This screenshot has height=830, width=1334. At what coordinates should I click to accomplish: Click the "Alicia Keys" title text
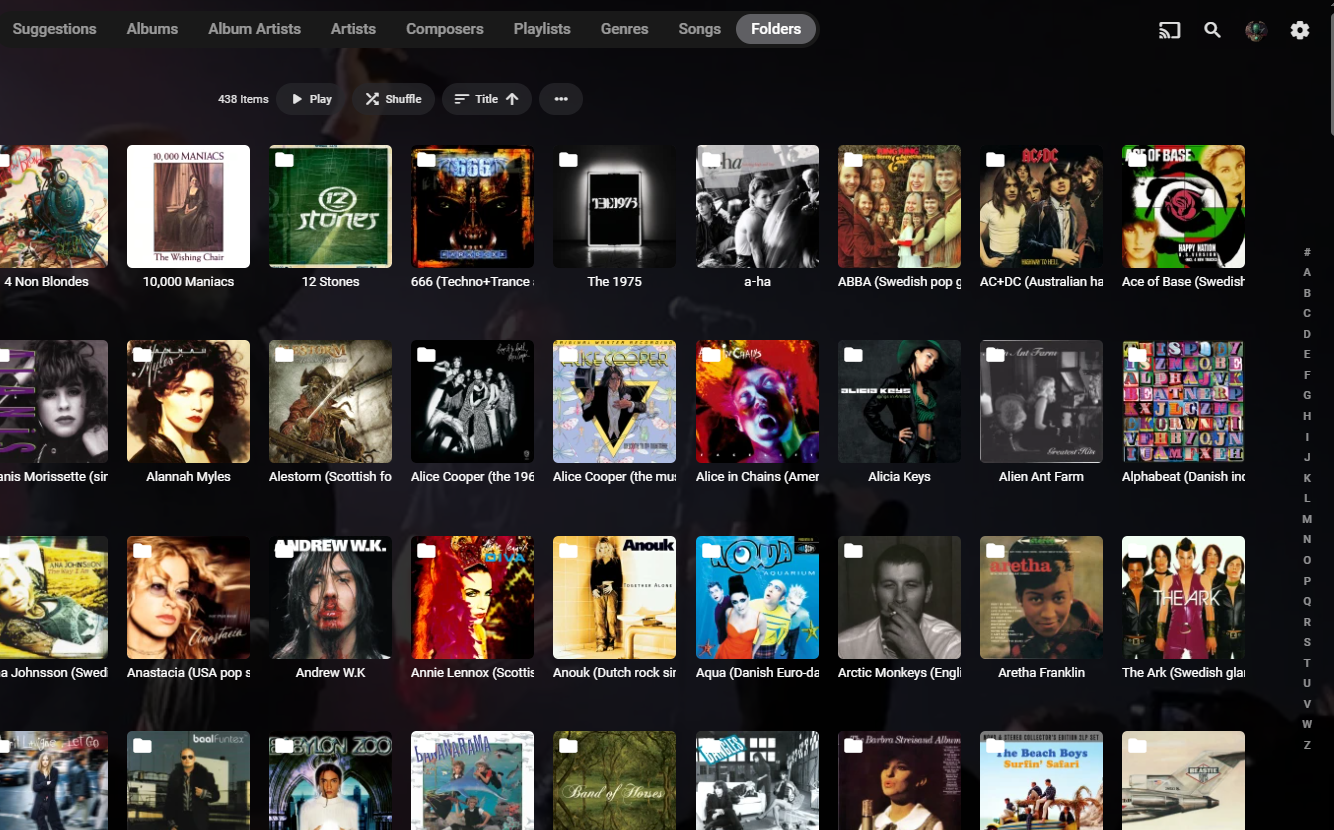coord(899,477)
